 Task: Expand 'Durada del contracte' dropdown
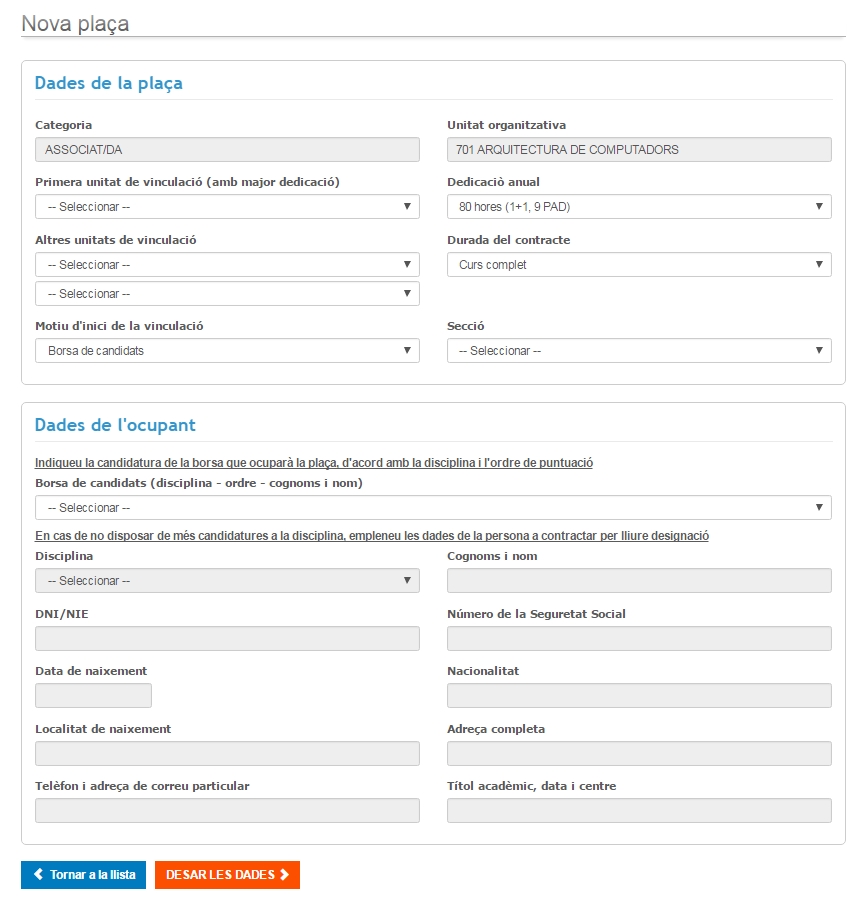click(x=639, y=265)
